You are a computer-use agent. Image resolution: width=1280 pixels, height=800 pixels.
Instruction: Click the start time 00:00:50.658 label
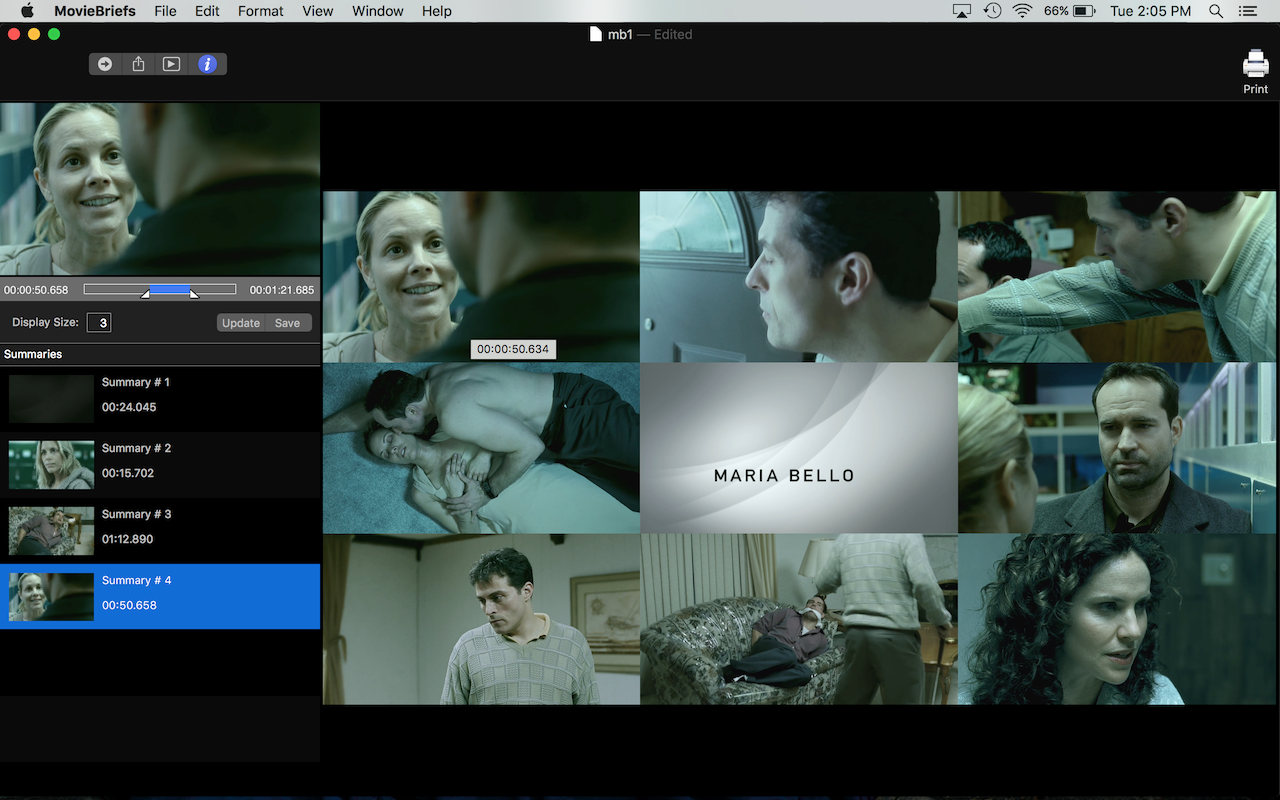pos(36,290)
